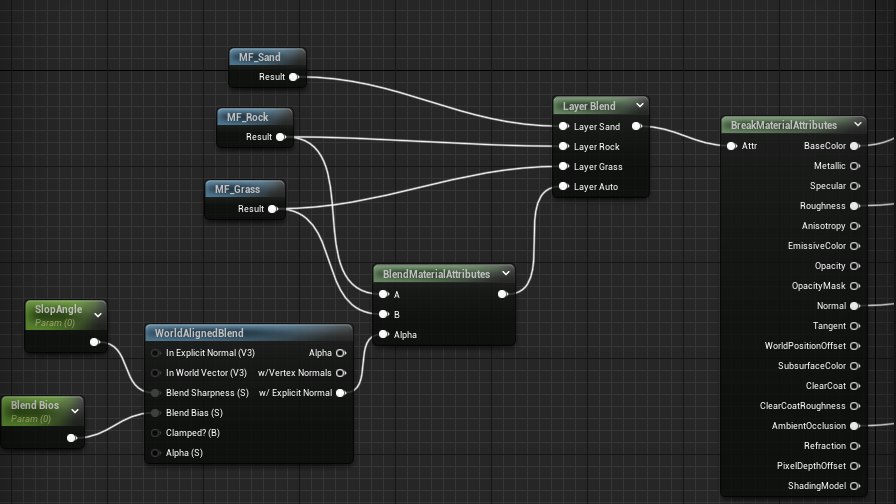Select the MF_Sand node title

259,57
